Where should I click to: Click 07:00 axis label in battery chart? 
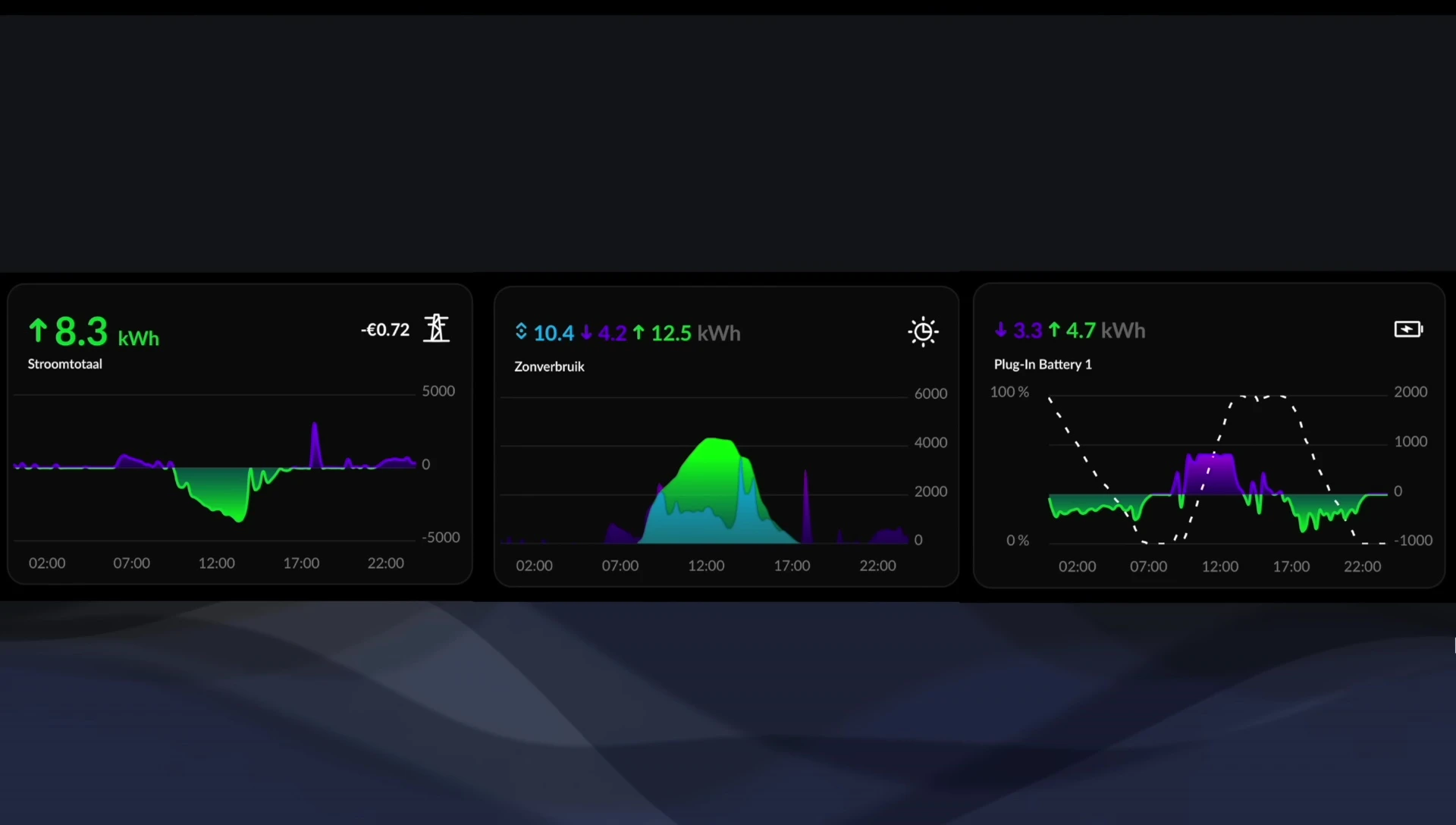[1148, 566]
